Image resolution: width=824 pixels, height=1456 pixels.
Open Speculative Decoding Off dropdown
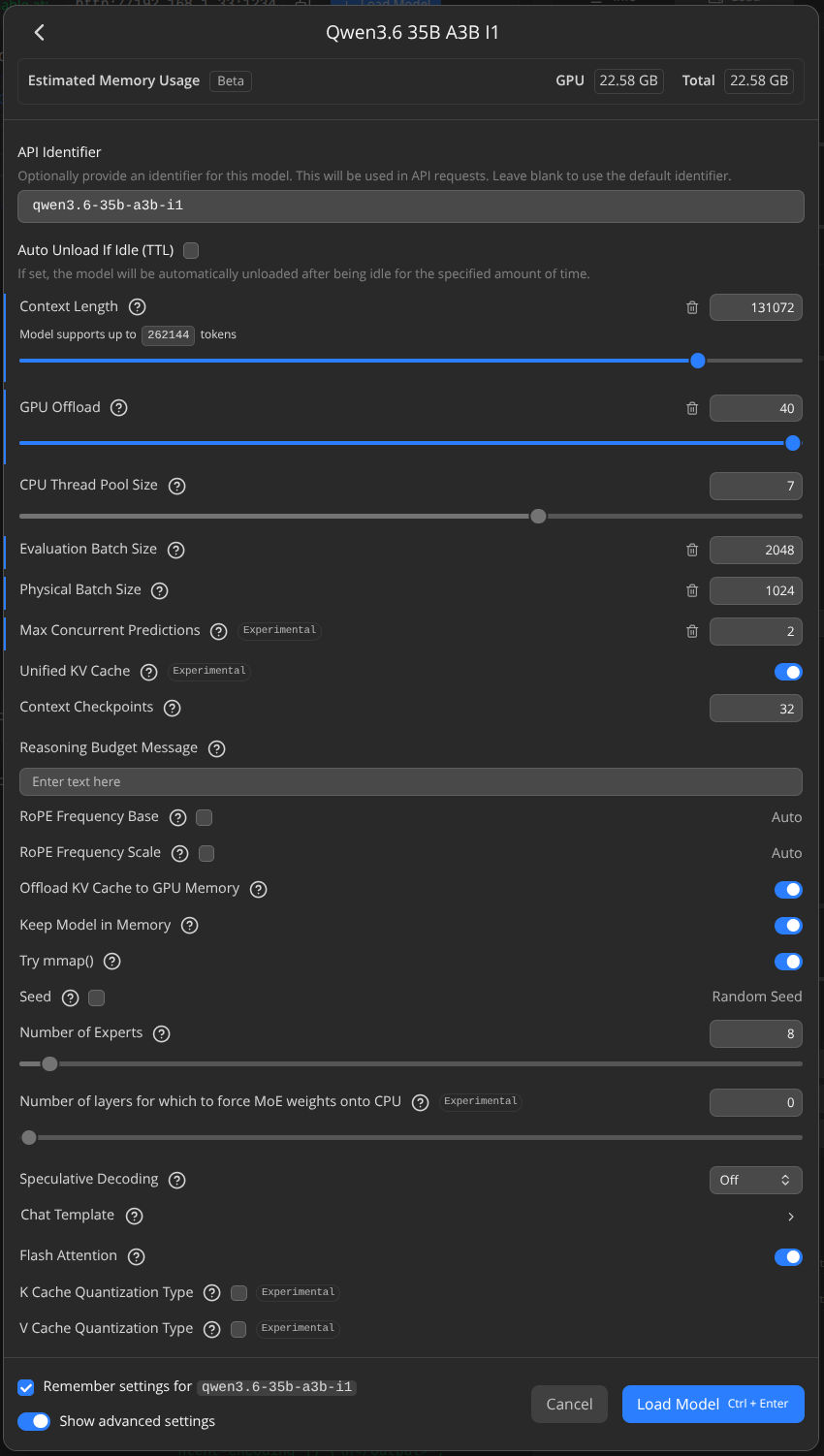pyautogui.click(x=755, y=1180)
